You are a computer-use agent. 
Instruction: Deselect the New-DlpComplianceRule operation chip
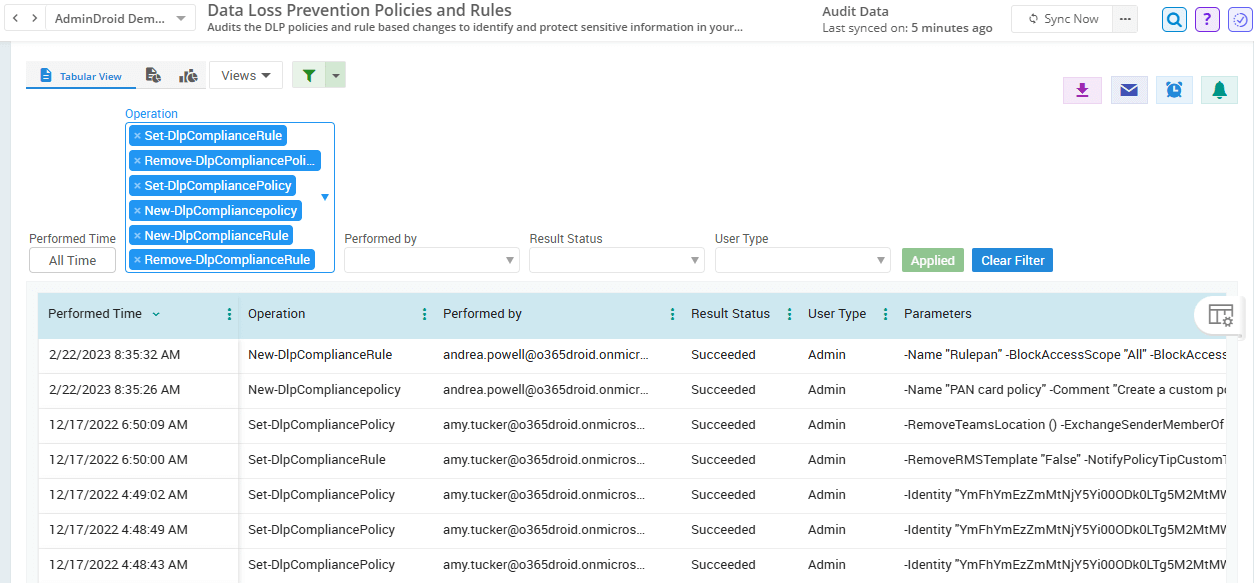[x=136, y=235]
